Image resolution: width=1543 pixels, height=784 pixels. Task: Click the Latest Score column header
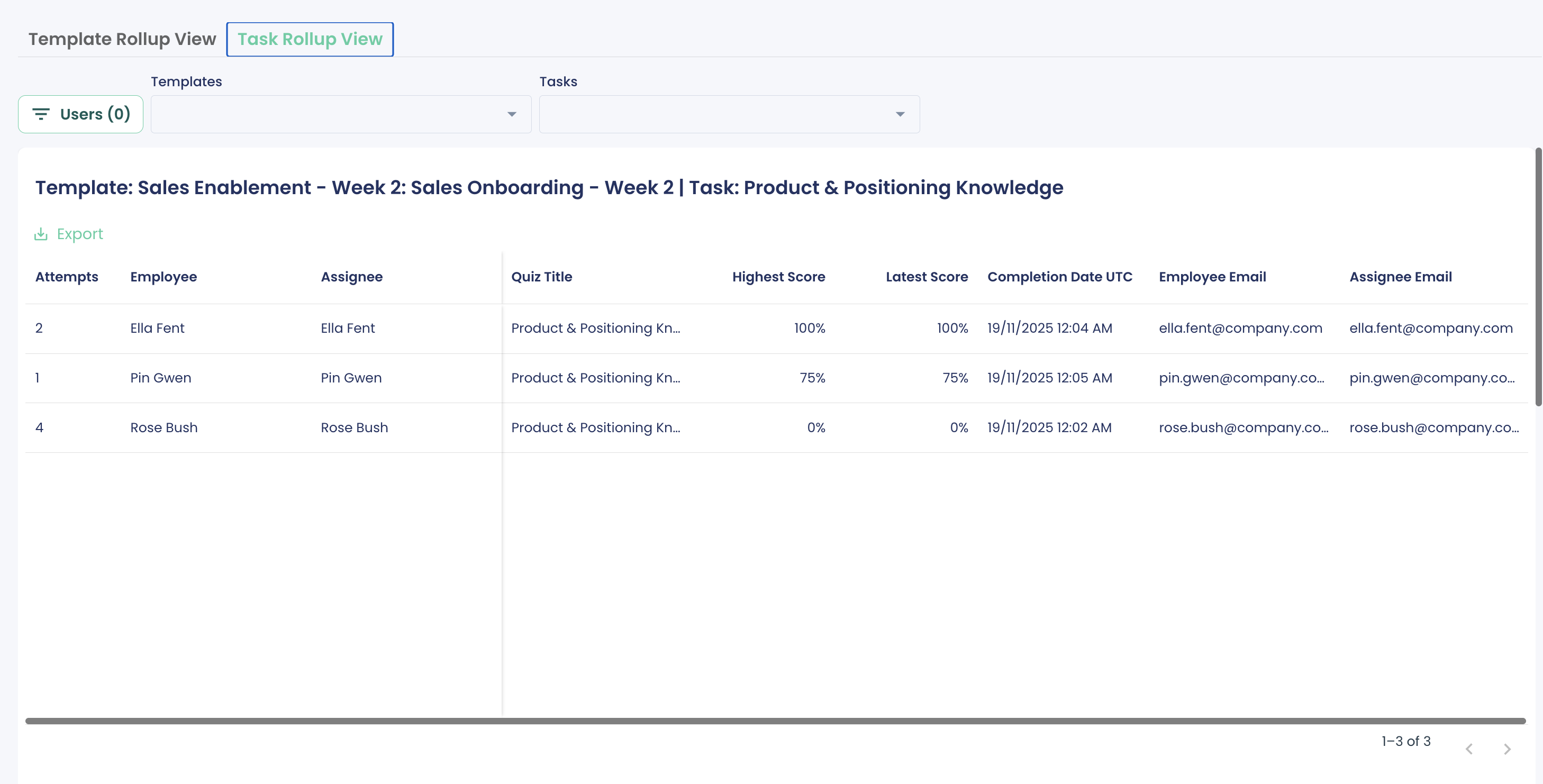tap(926, 277)
